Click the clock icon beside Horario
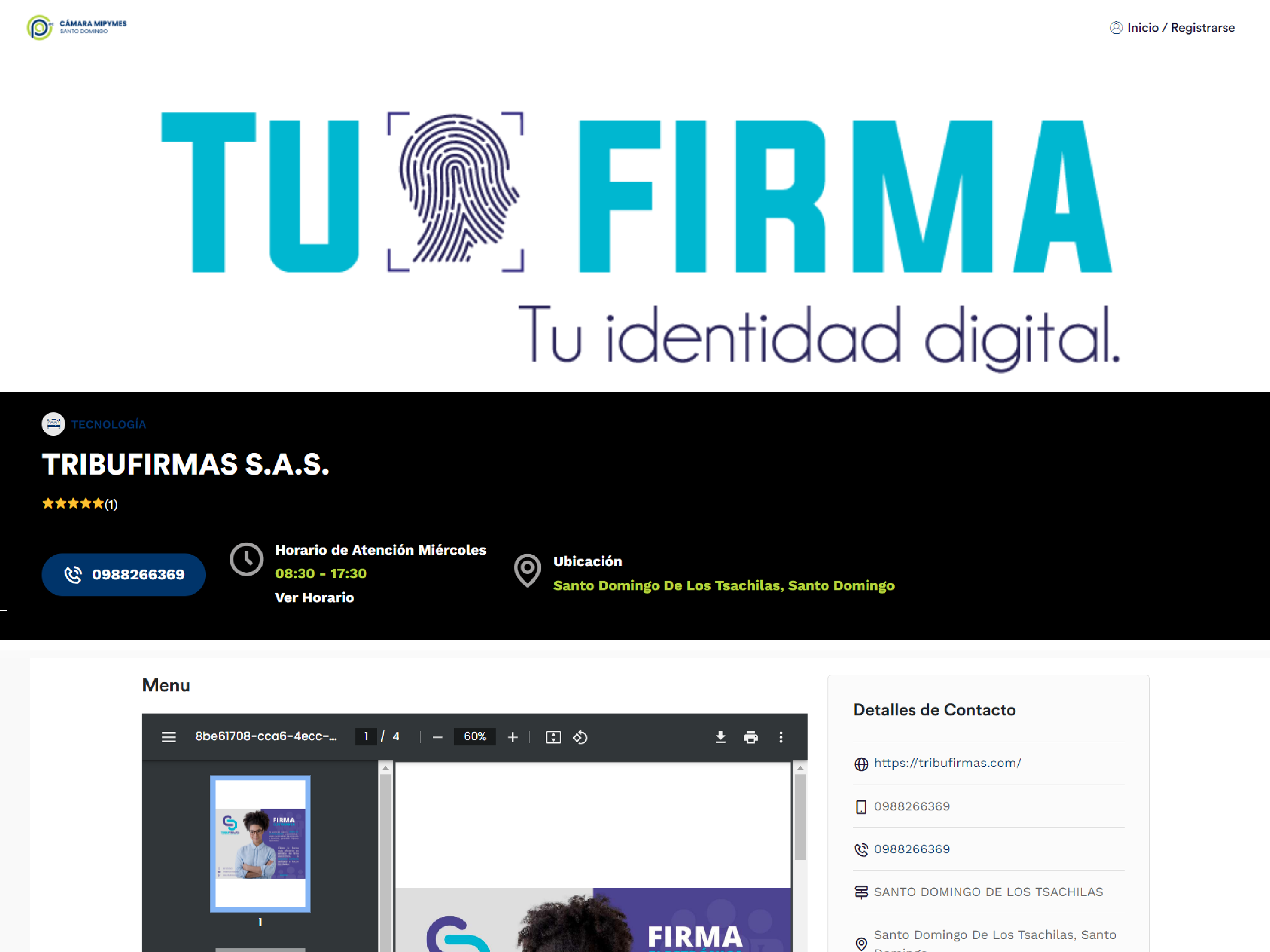Image resolution: width=1270 pixels, height=952 pixels. pyautogui.click(x=246, y=559)
